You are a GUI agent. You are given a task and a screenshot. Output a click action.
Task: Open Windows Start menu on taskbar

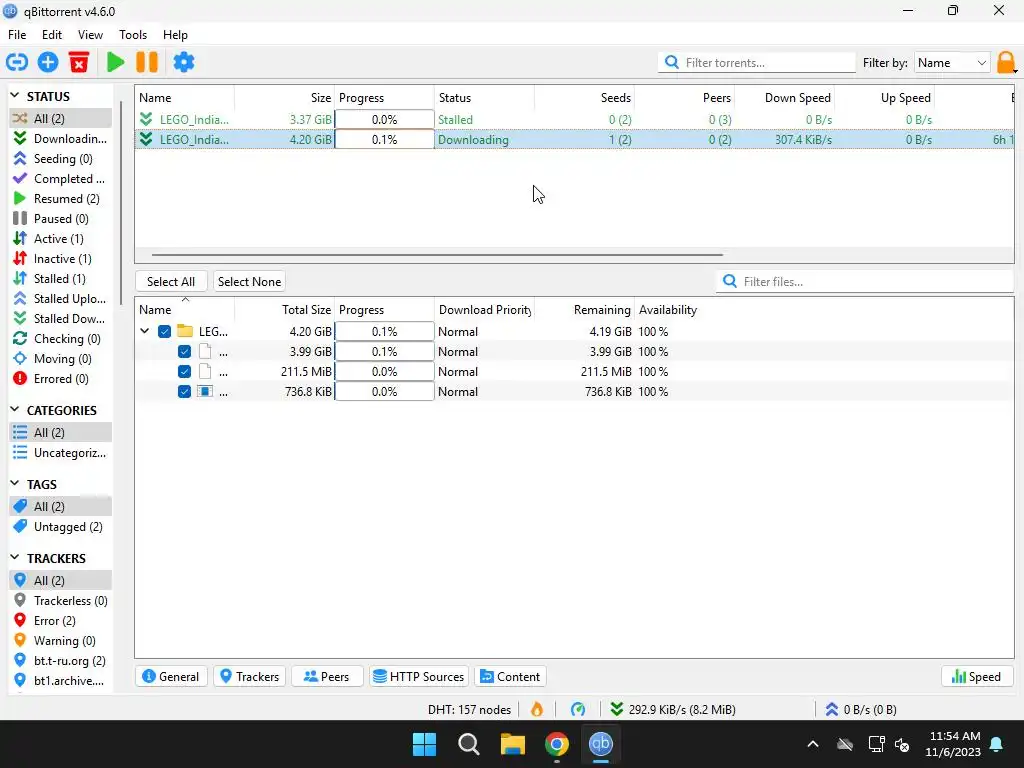pyautogui.click(x=424, y=744)
